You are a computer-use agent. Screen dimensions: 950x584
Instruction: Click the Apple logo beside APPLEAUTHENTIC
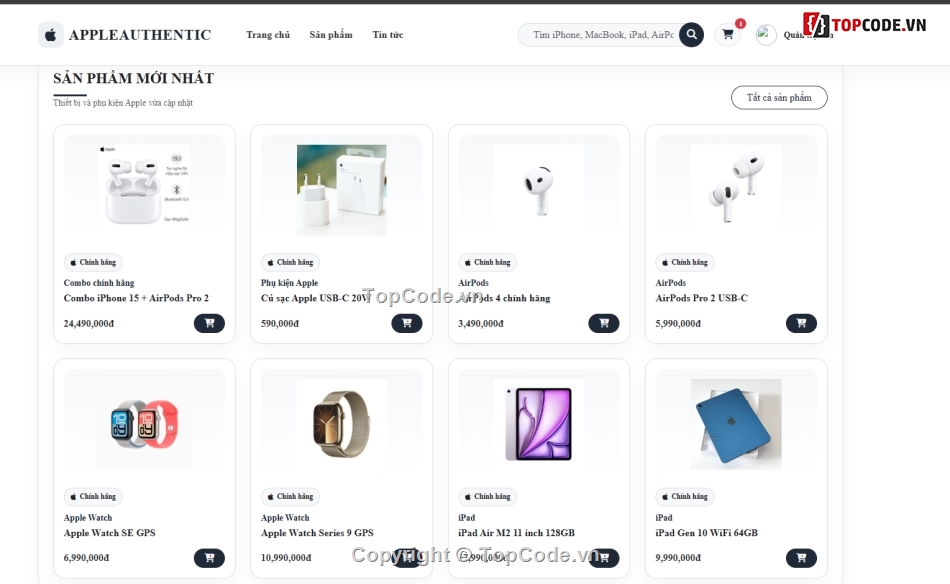click(51, 35)
